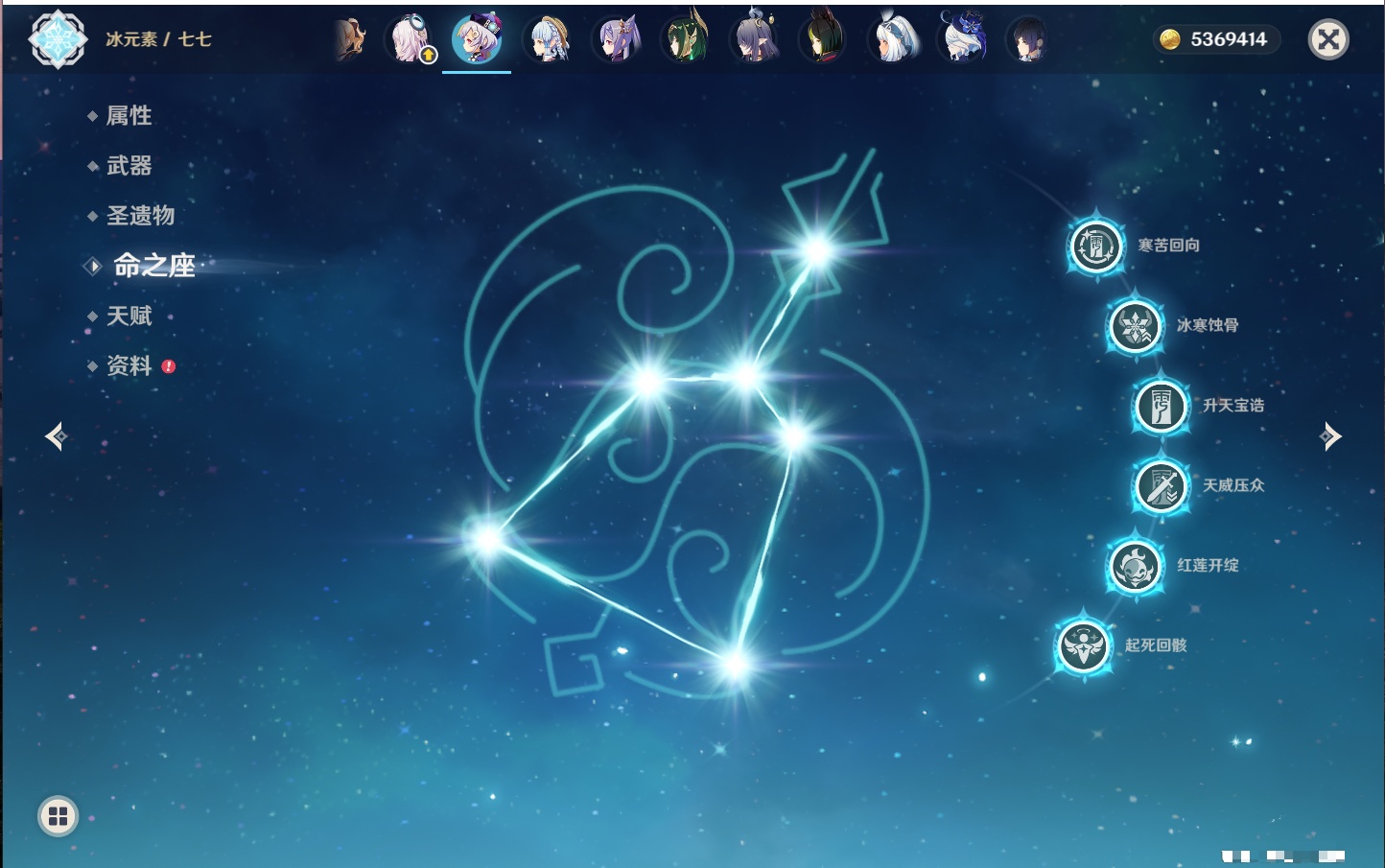
Task: Select the 起死回骸 constellation node
Action: tap(1084, 645)
